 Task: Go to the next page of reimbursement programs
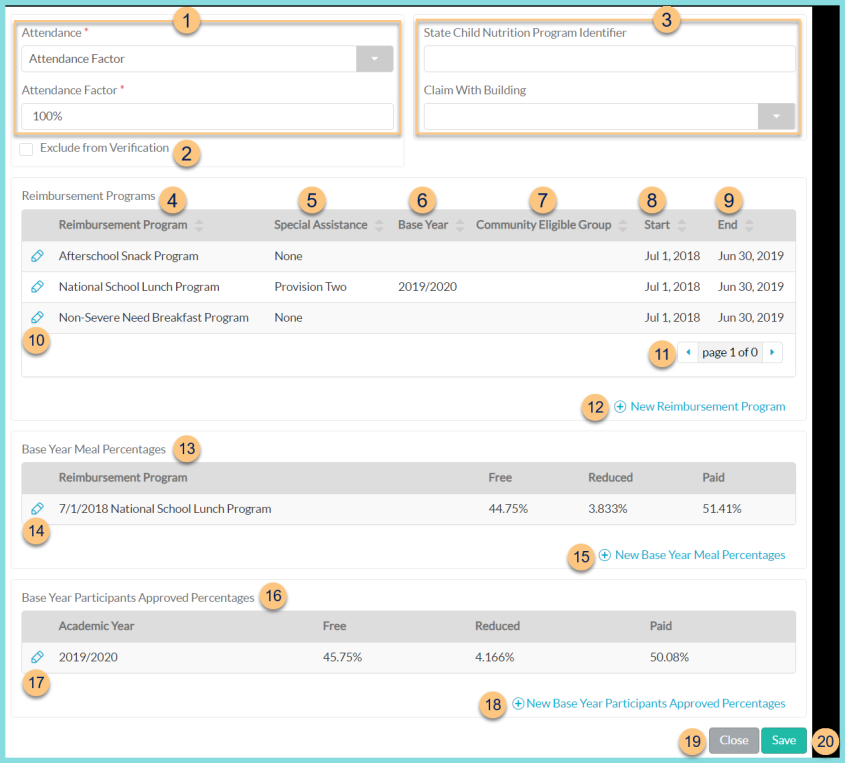[x=771, y=352]
